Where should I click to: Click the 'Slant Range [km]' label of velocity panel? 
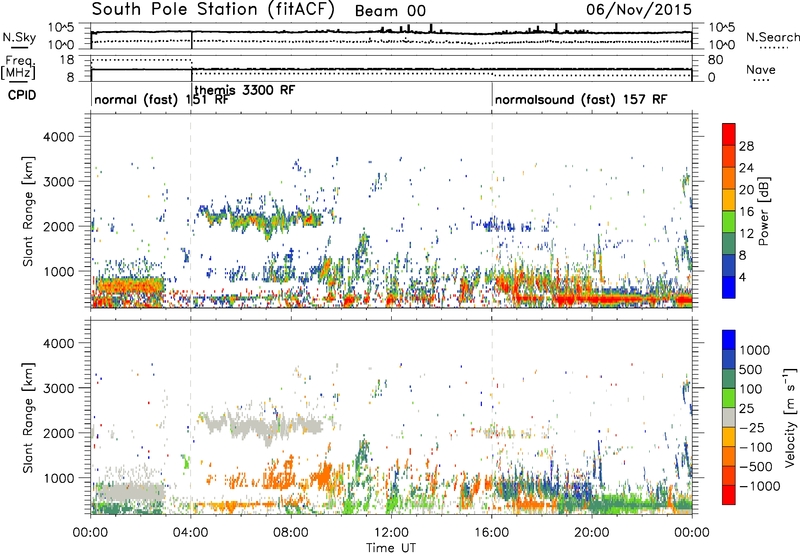tap(28, 418)
